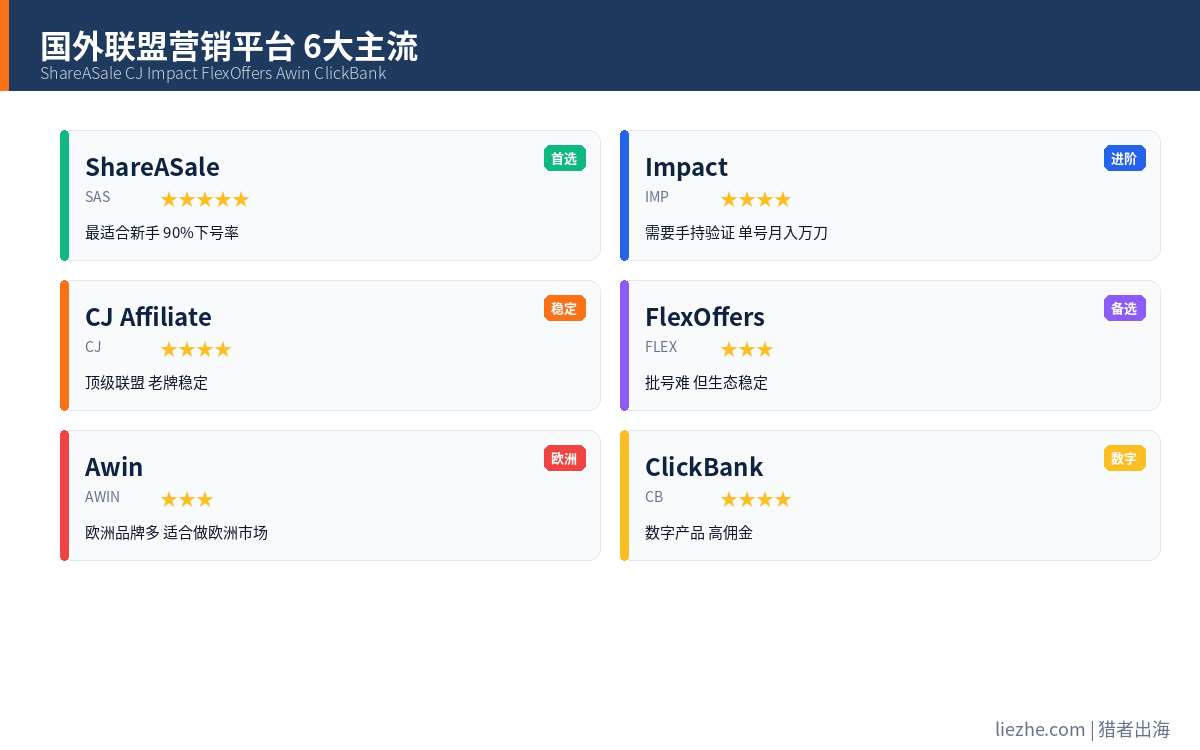1200x750 pixels.
Task: Click the red 欧洲 badge
Action: (565, 458)
